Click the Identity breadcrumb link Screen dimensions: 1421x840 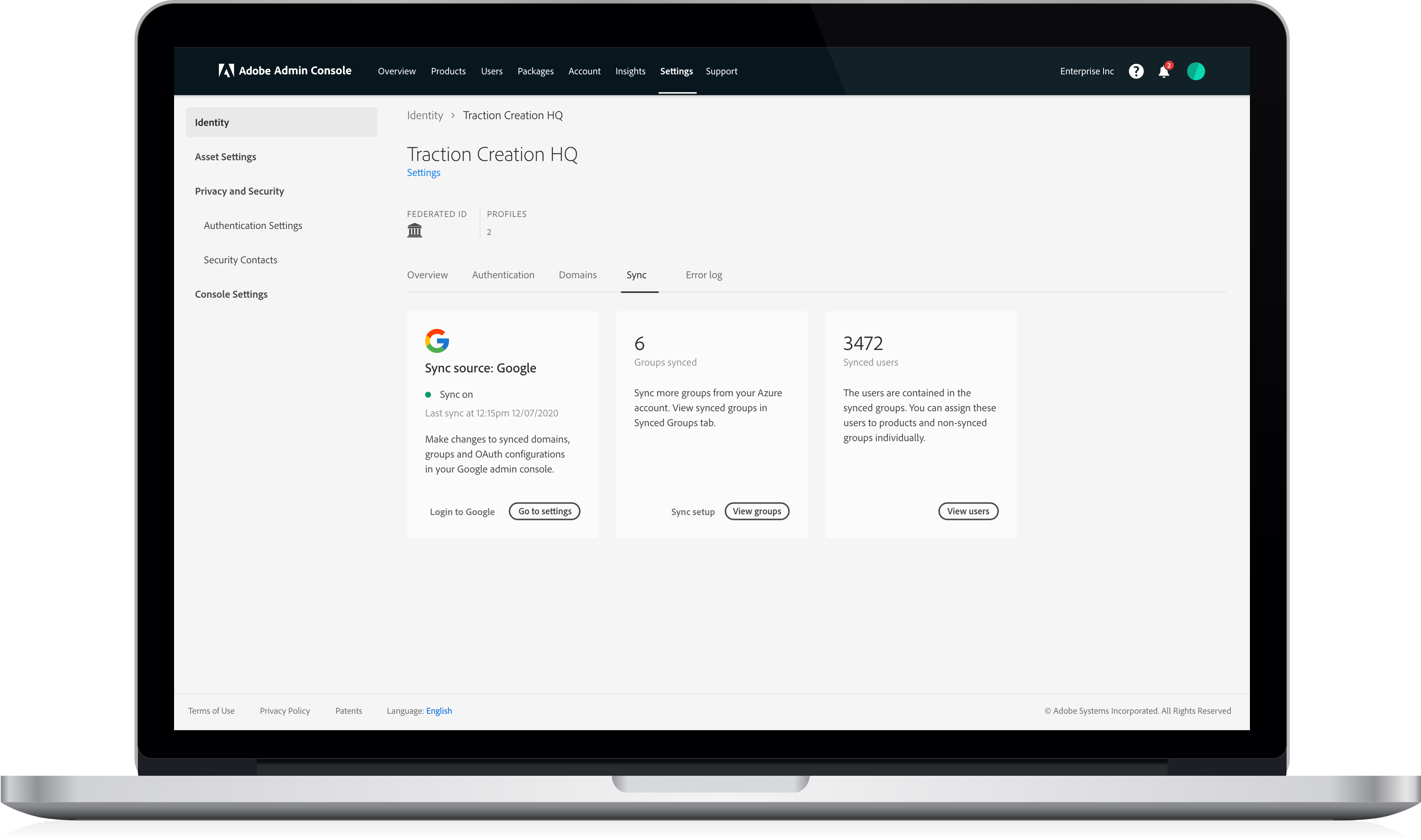pyautogui.click(x=425, y=115)
